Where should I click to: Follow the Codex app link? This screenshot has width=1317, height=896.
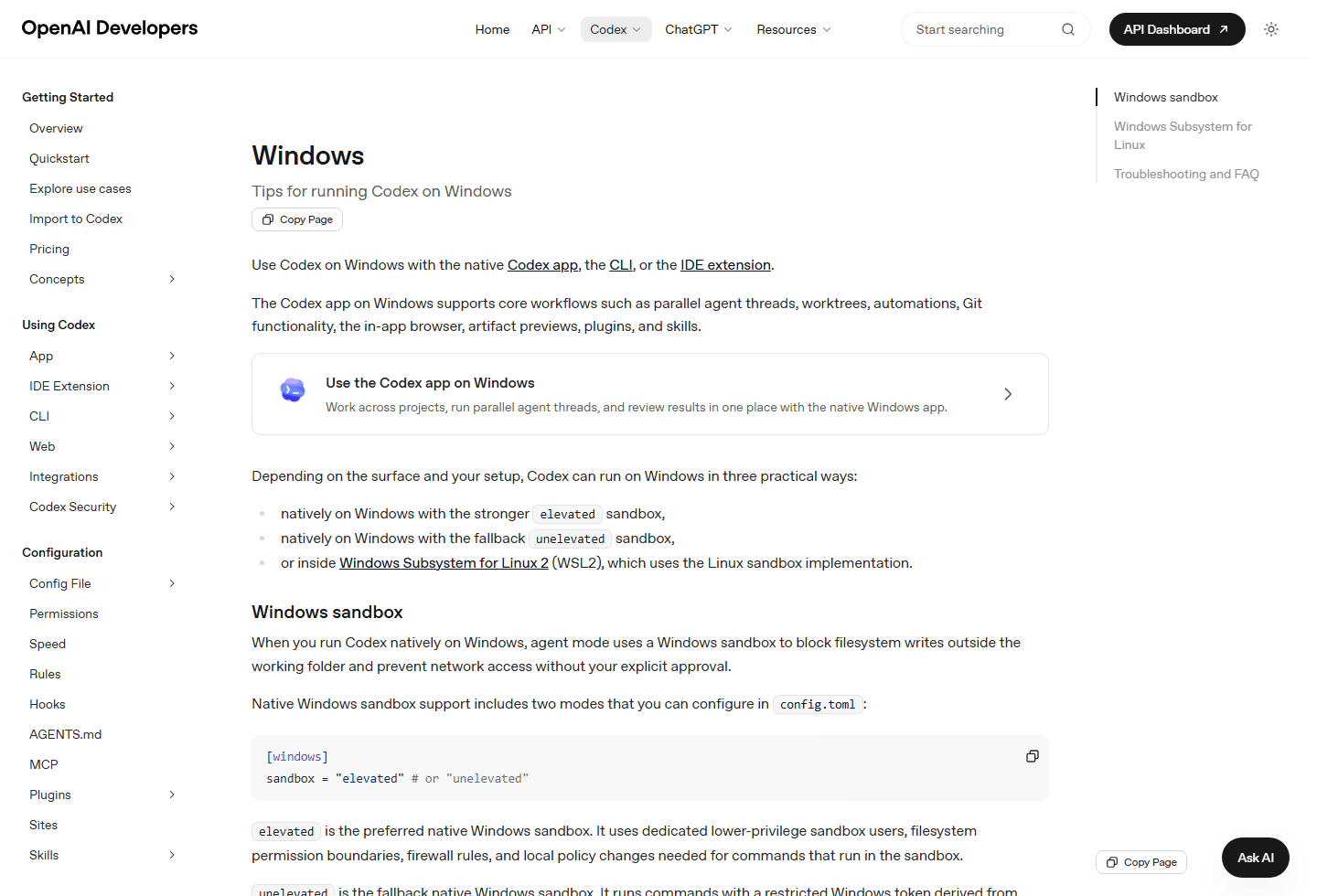542,265
